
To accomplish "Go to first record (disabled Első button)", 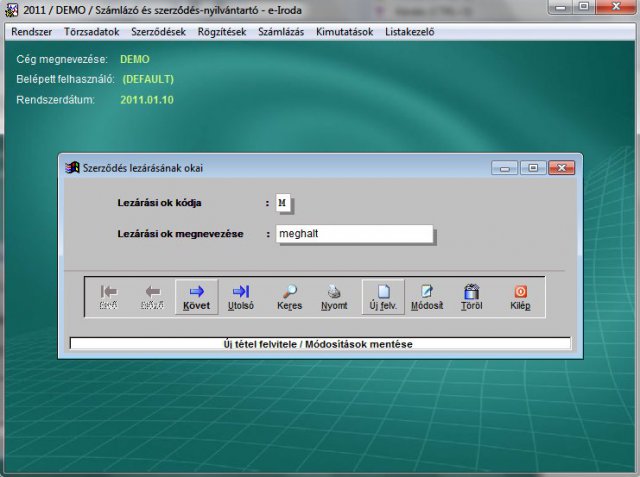I will [109, 296].
